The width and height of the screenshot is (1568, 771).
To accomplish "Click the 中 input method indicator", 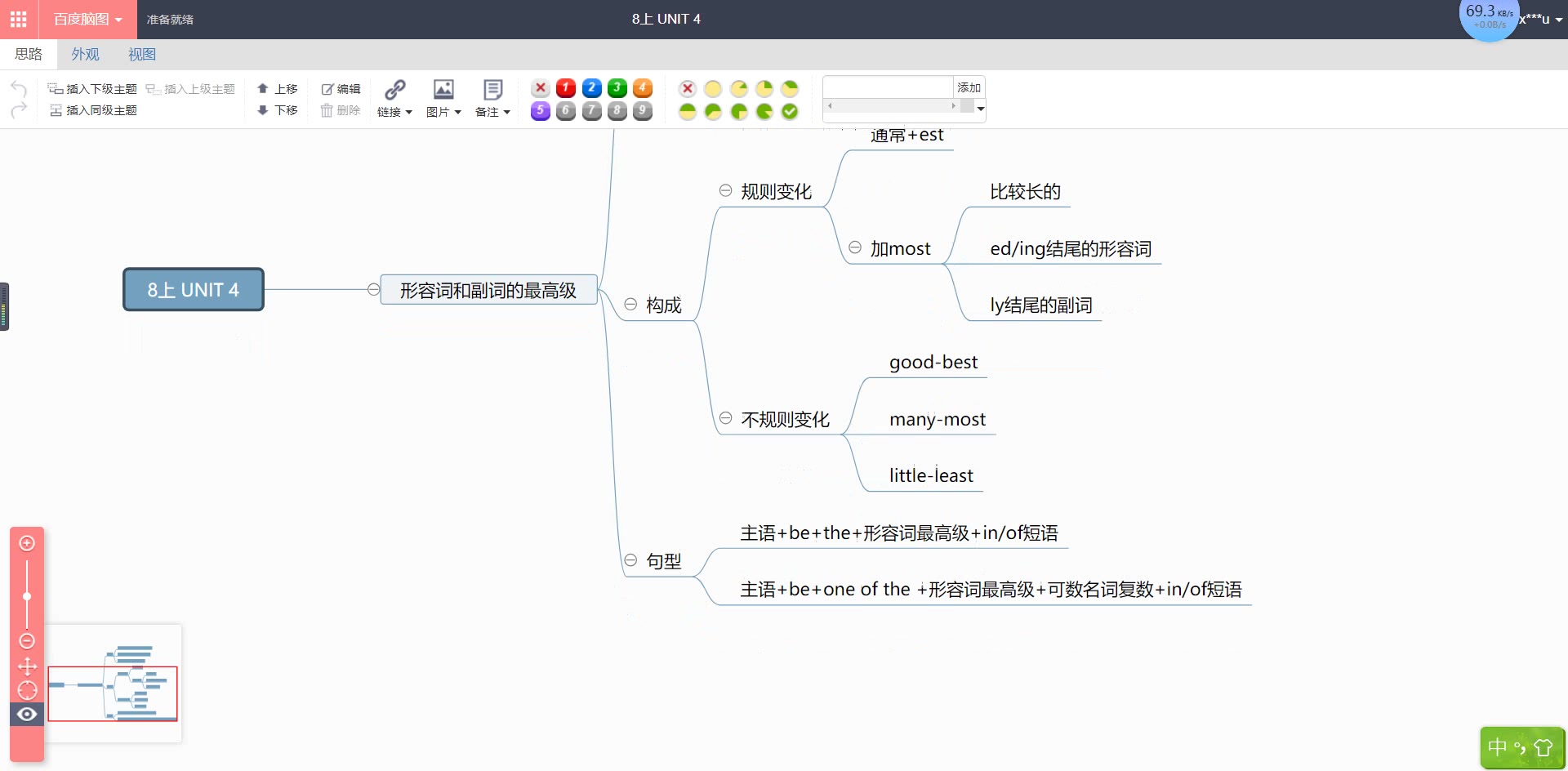I will [1497, 746].
